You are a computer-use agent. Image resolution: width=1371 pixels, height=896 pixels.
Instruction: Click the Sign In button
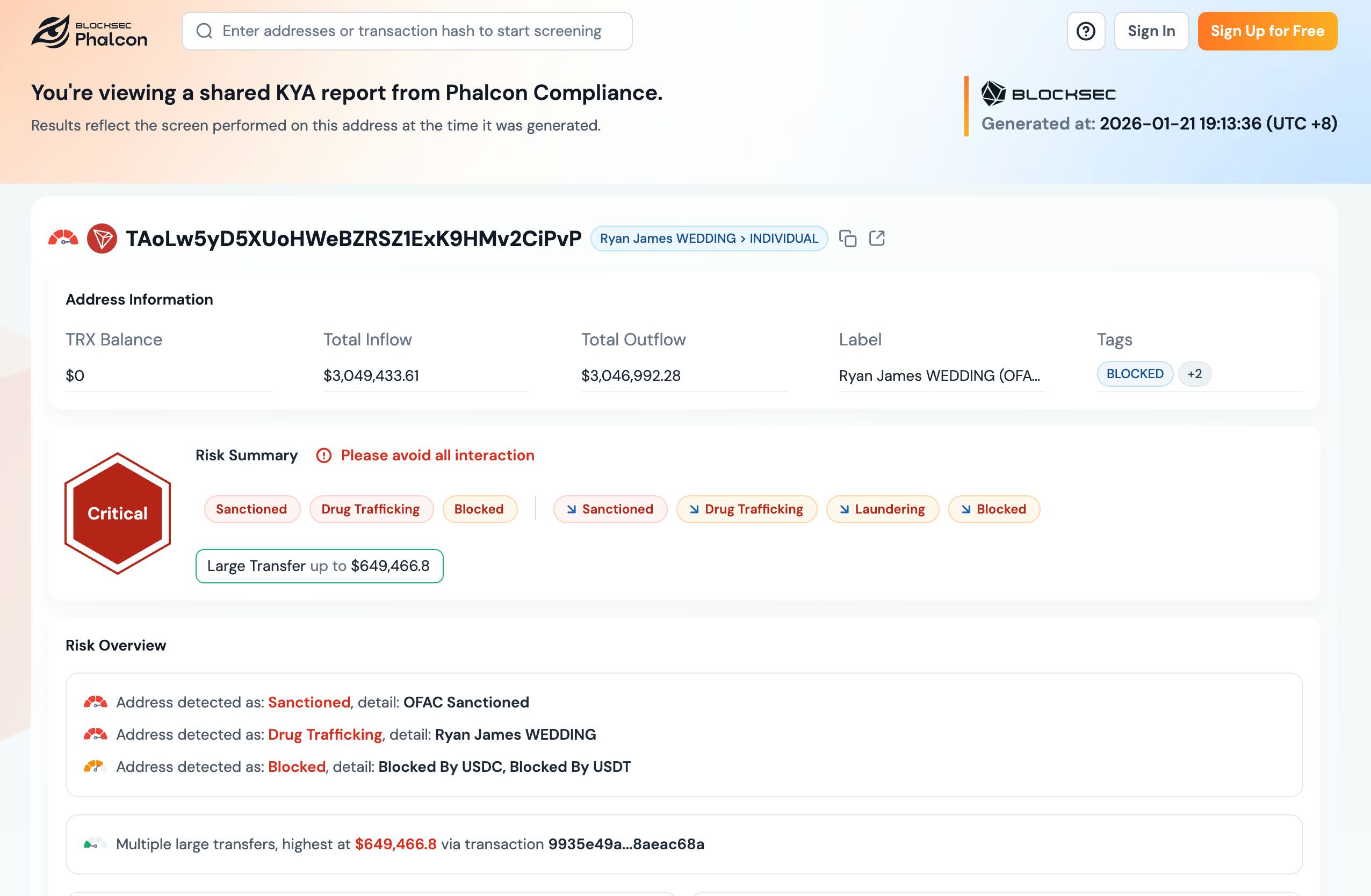(x=1151, y=31)
